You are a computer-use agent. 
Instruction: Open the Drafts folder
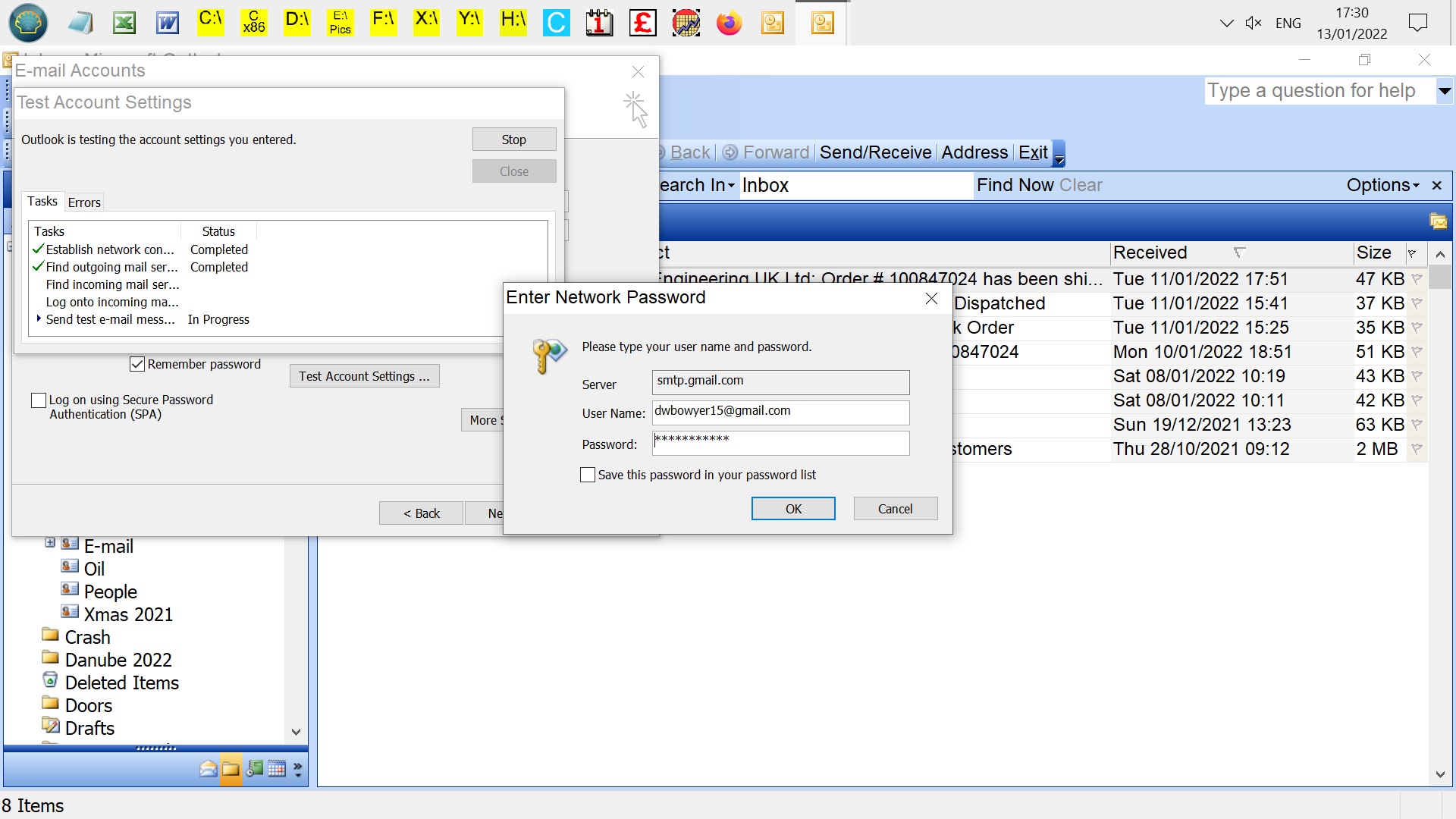pyautogui.click(x=89, y=728)
